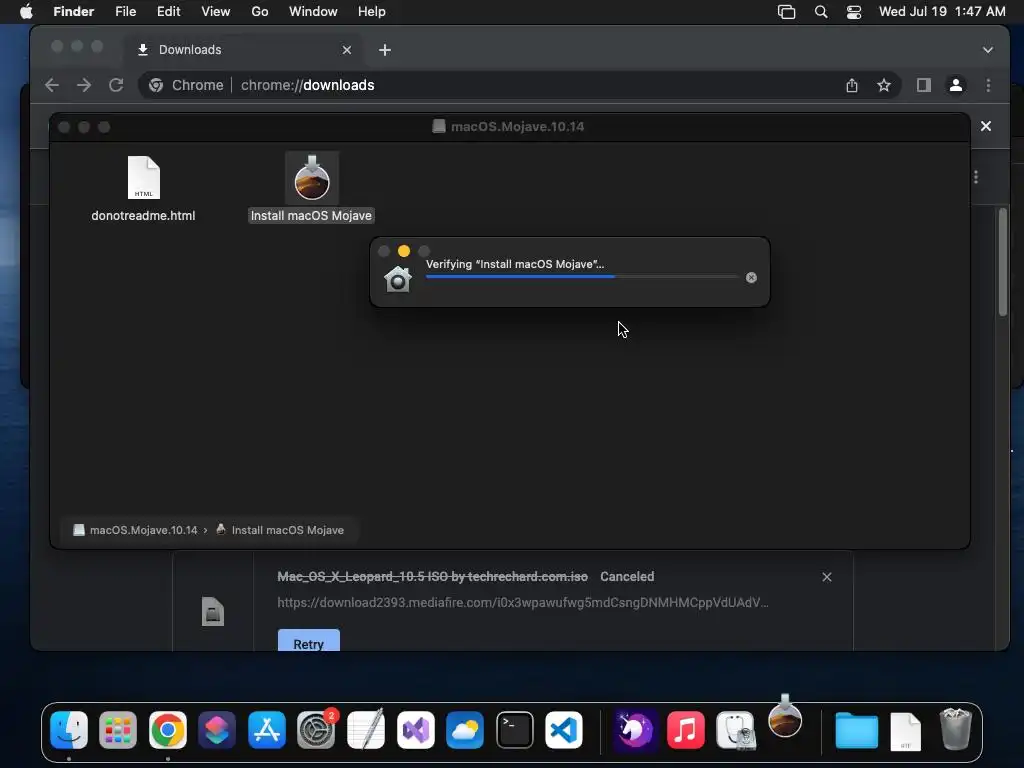Open App Store from the Dock
1024x768 pixels.
pos(266,729)
